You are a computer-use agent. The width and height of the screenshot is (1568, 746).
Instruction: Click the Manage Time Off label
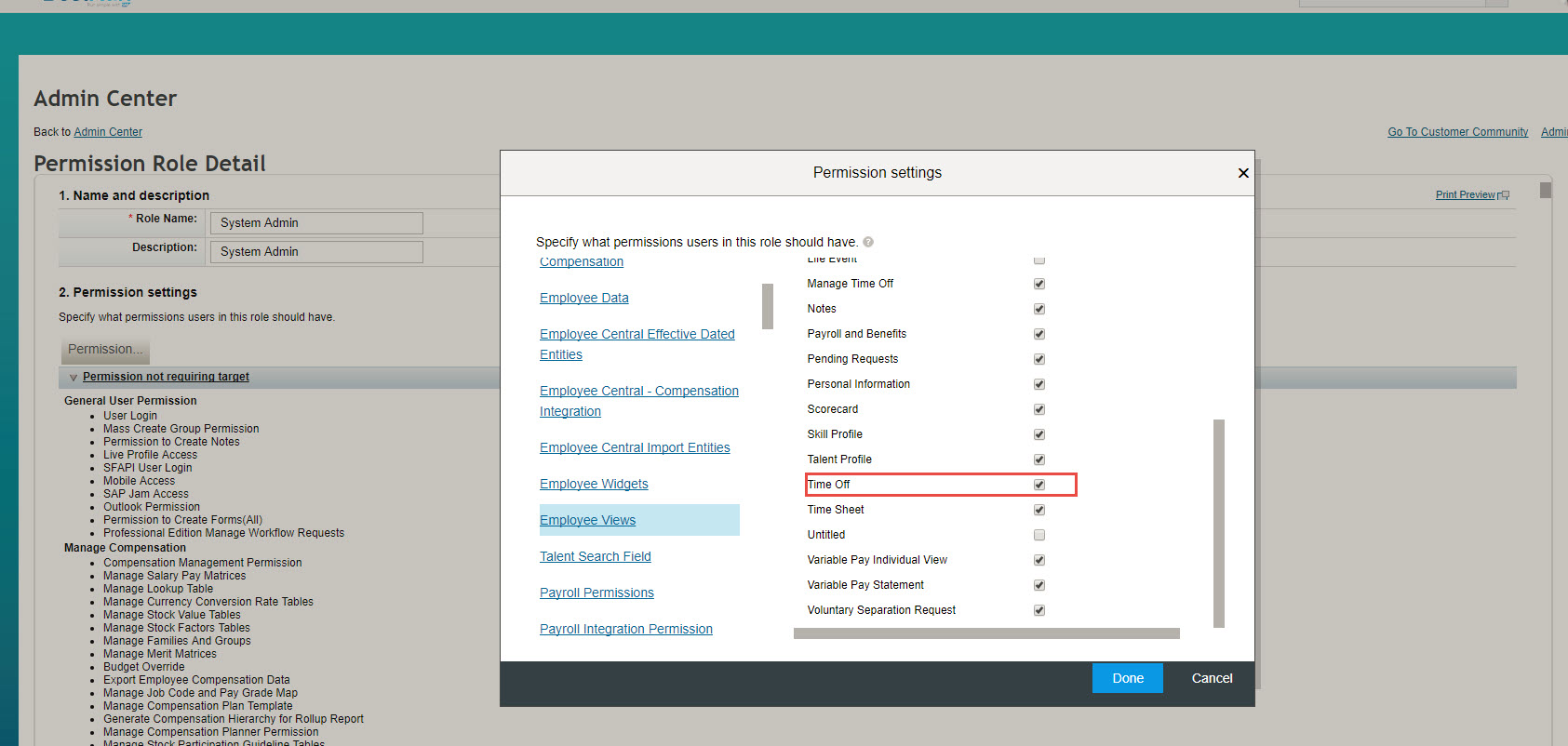point(850,284)
